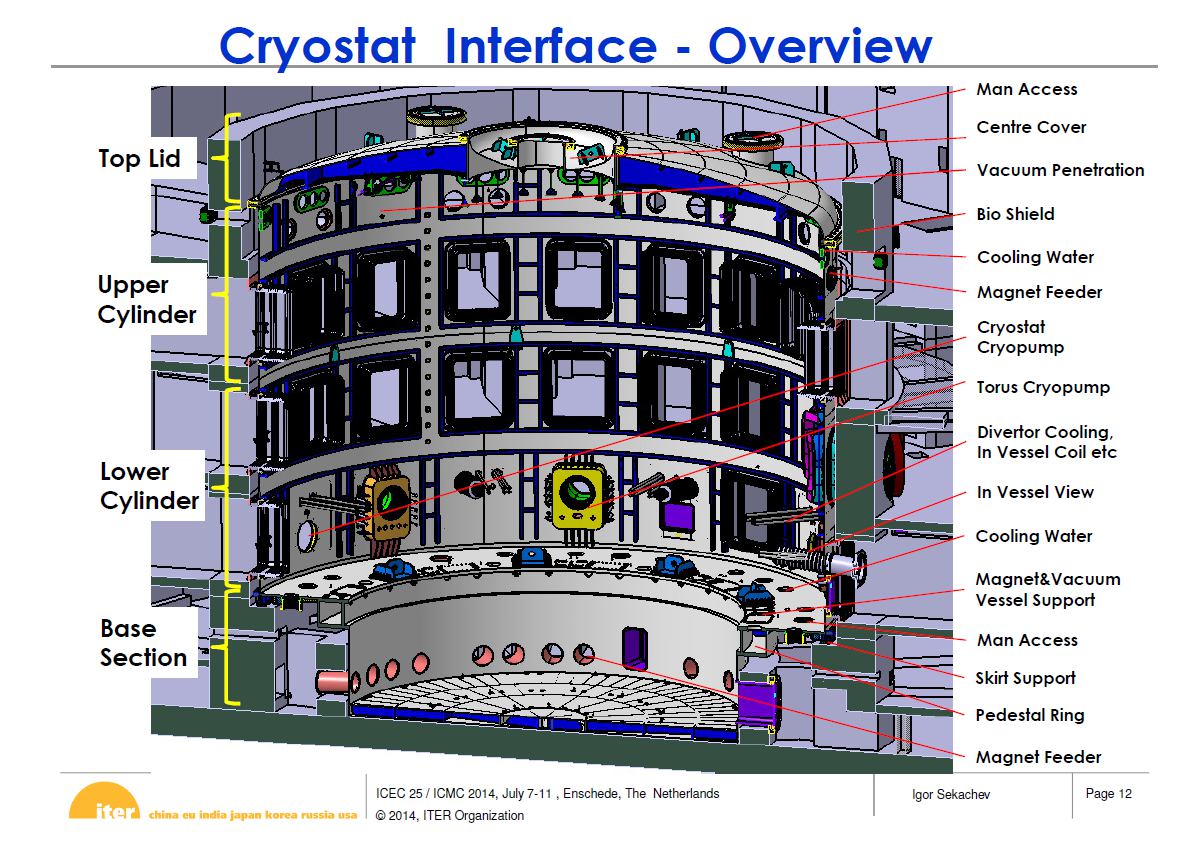Click the 'In Vessel View' label

(1035, 492)
